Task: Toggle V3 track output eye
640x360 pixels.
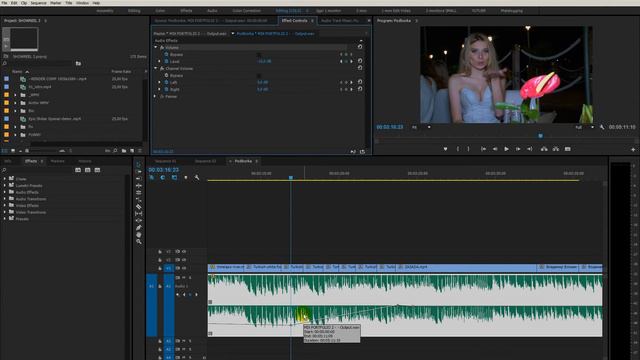Action: tap(184, 251)
